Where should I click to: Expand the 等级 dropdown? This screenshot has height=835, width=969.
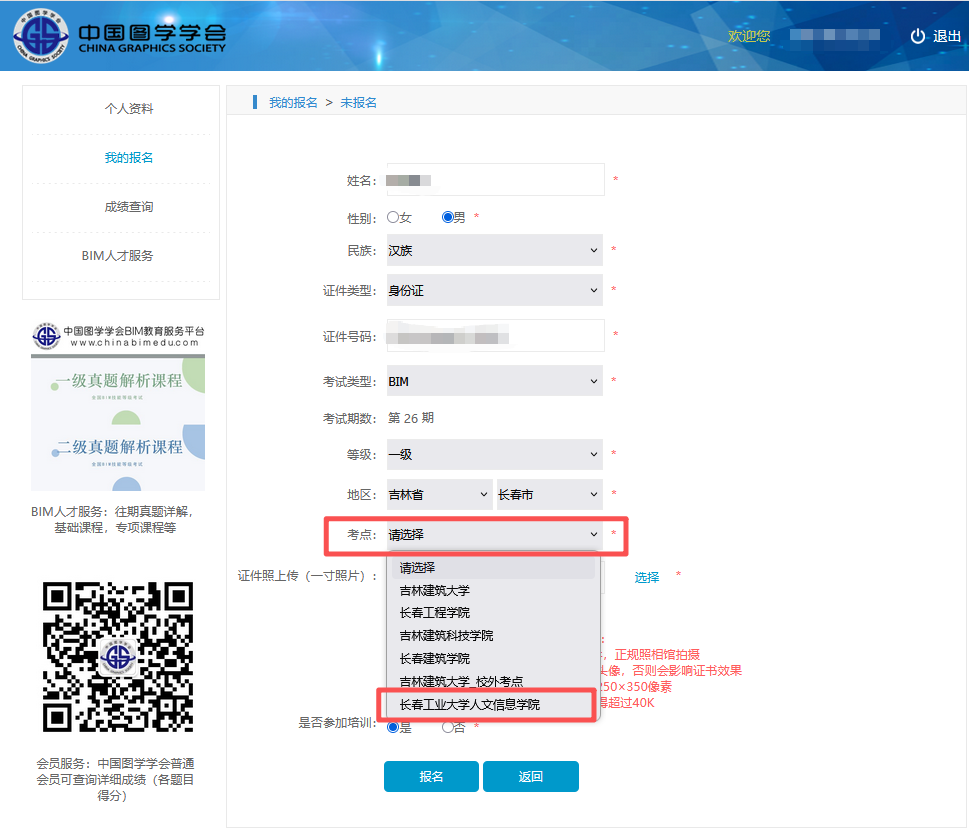[494, 454]
